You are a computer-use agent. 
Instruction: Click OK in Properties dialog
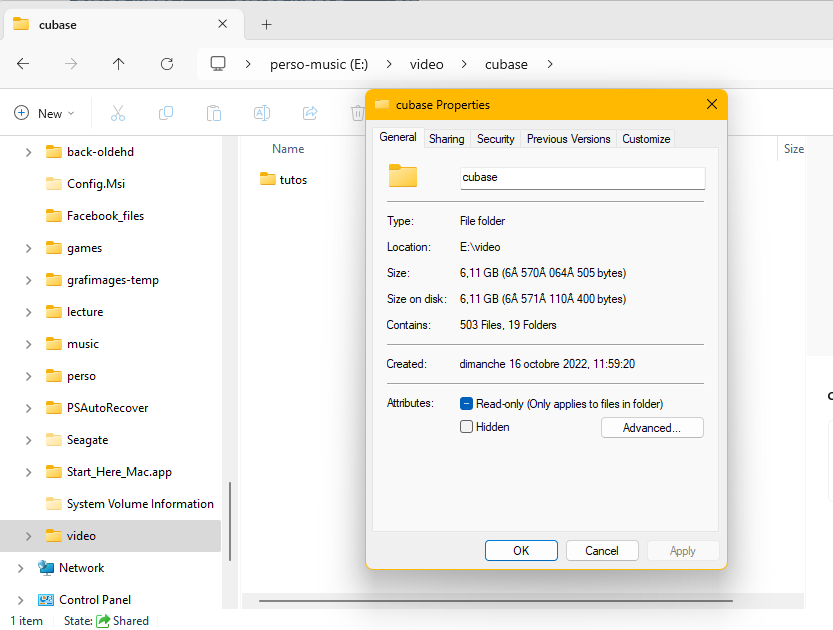click(x=521, y=550)
